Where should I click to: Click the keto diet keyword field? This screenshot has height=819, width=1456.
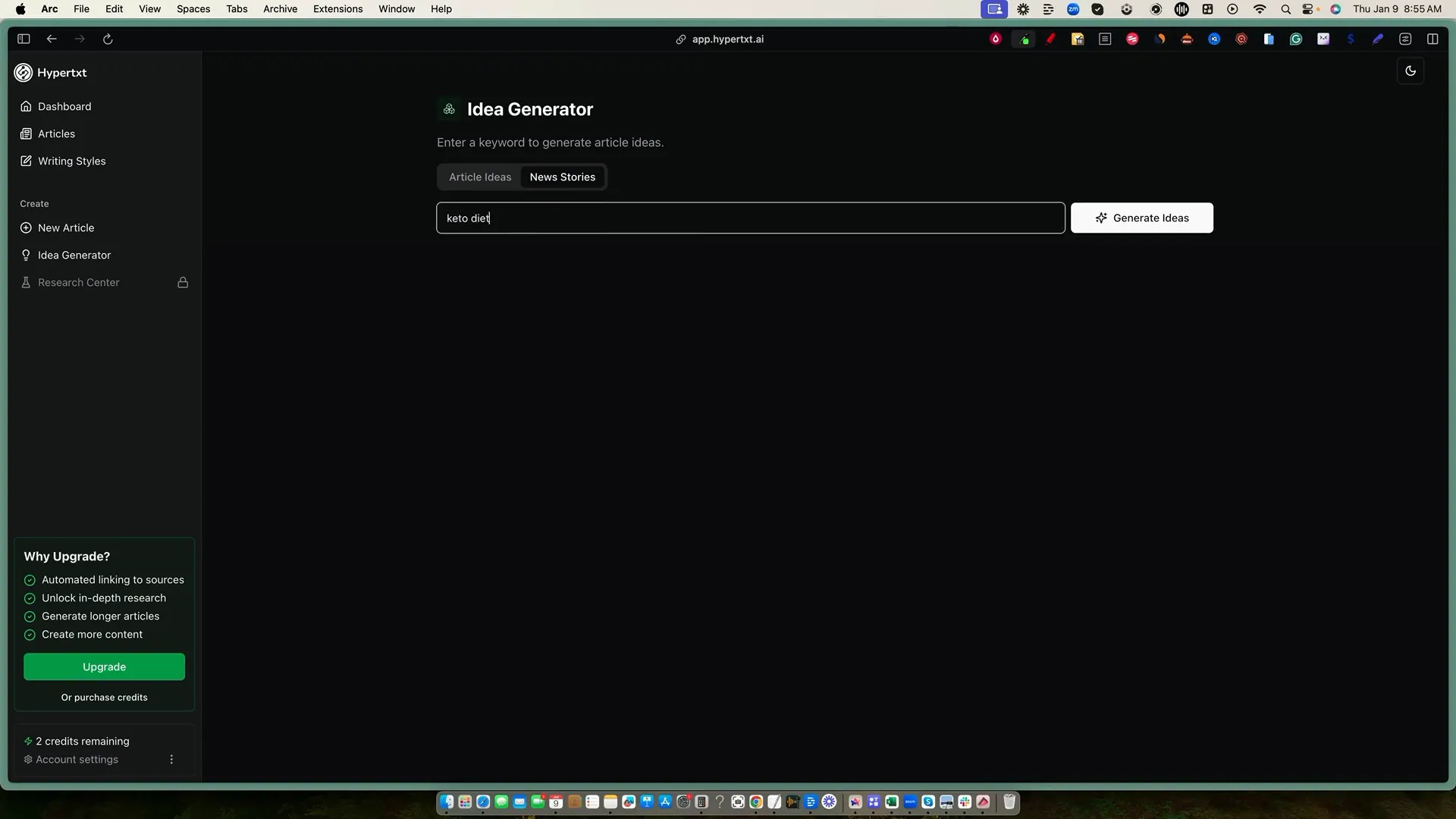(750, 218)
